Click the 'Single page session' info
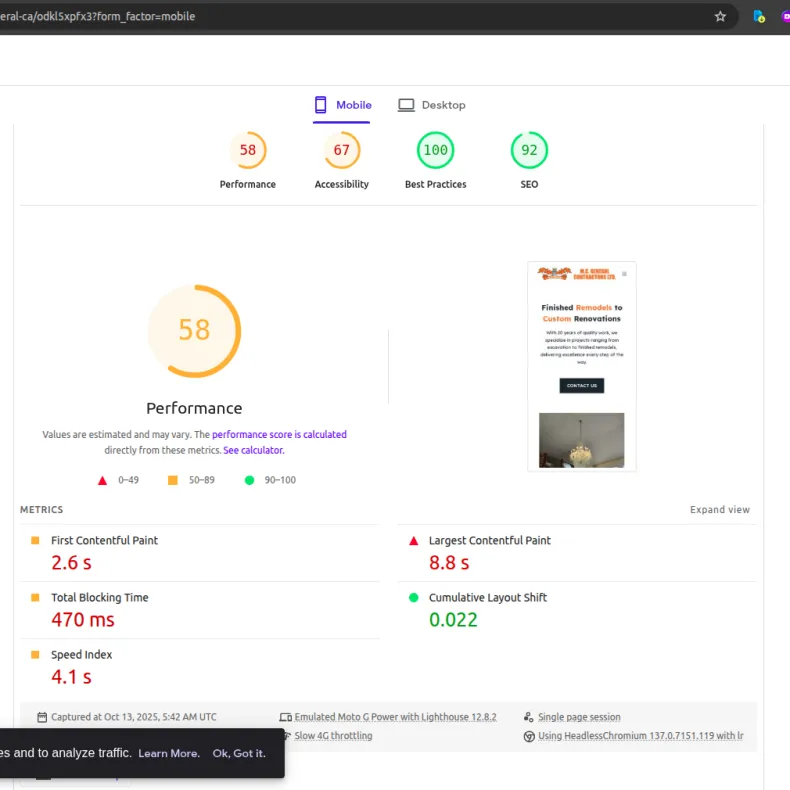Image resolution: width=790 pixels, height=790 pixels. tap(578, 717)
